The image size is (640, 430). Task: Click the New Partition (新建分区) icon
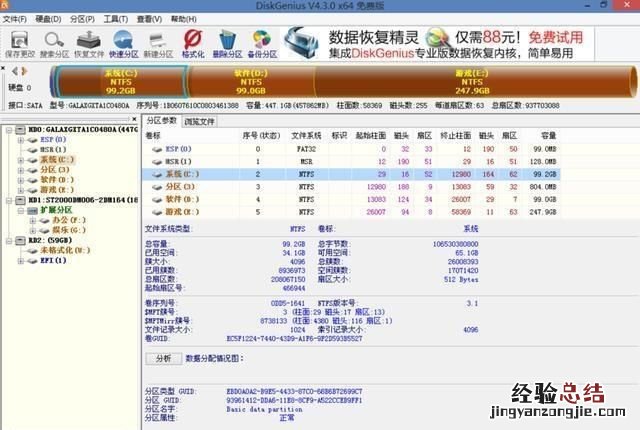tap(158, 44)
